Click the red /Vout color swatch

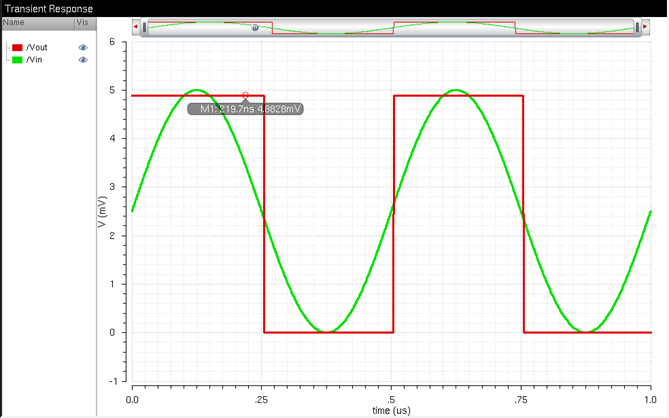coord(17,47)
